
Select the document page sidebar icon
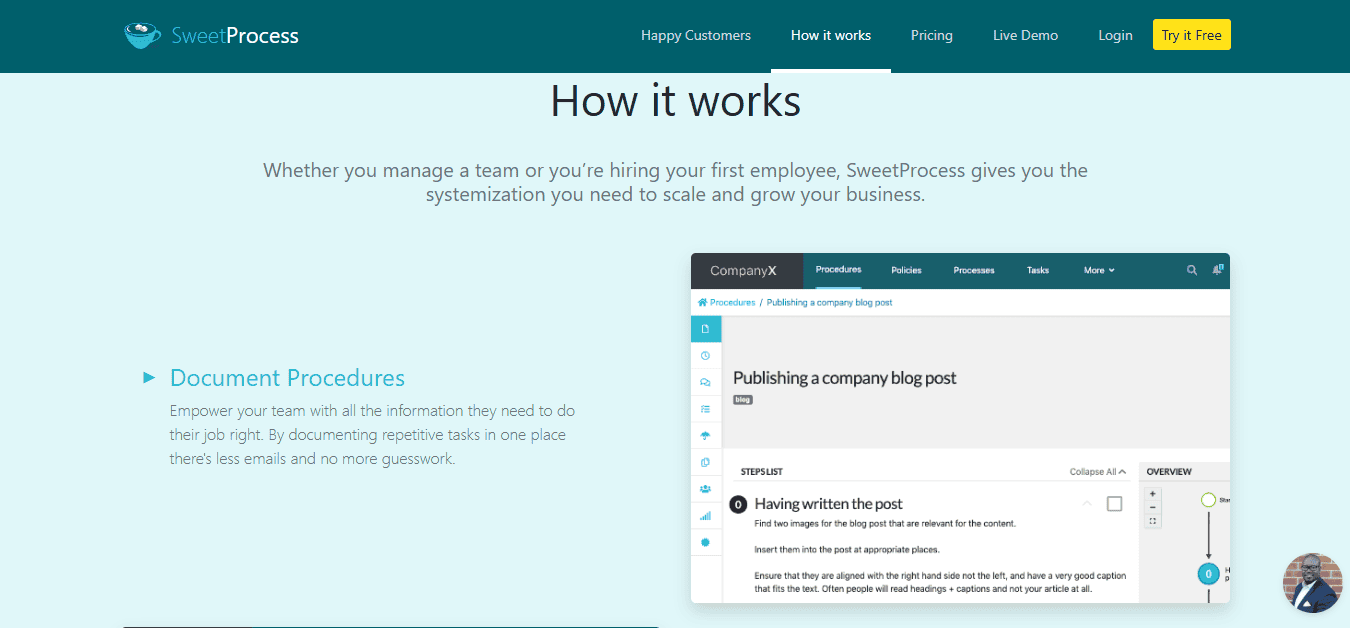(x=706, y=328)
